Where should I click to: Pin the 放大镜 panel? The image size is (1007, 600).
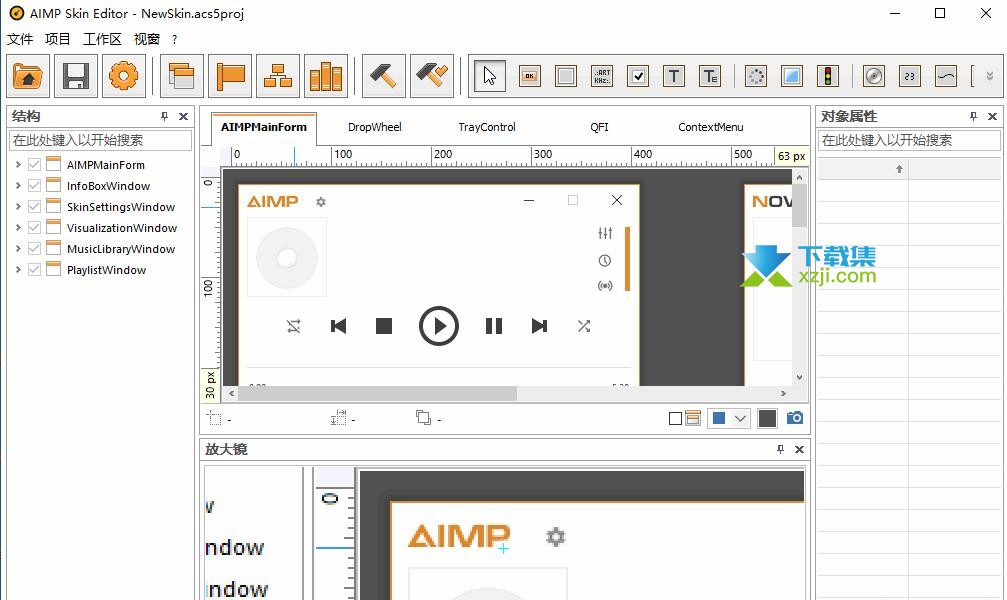780,450
